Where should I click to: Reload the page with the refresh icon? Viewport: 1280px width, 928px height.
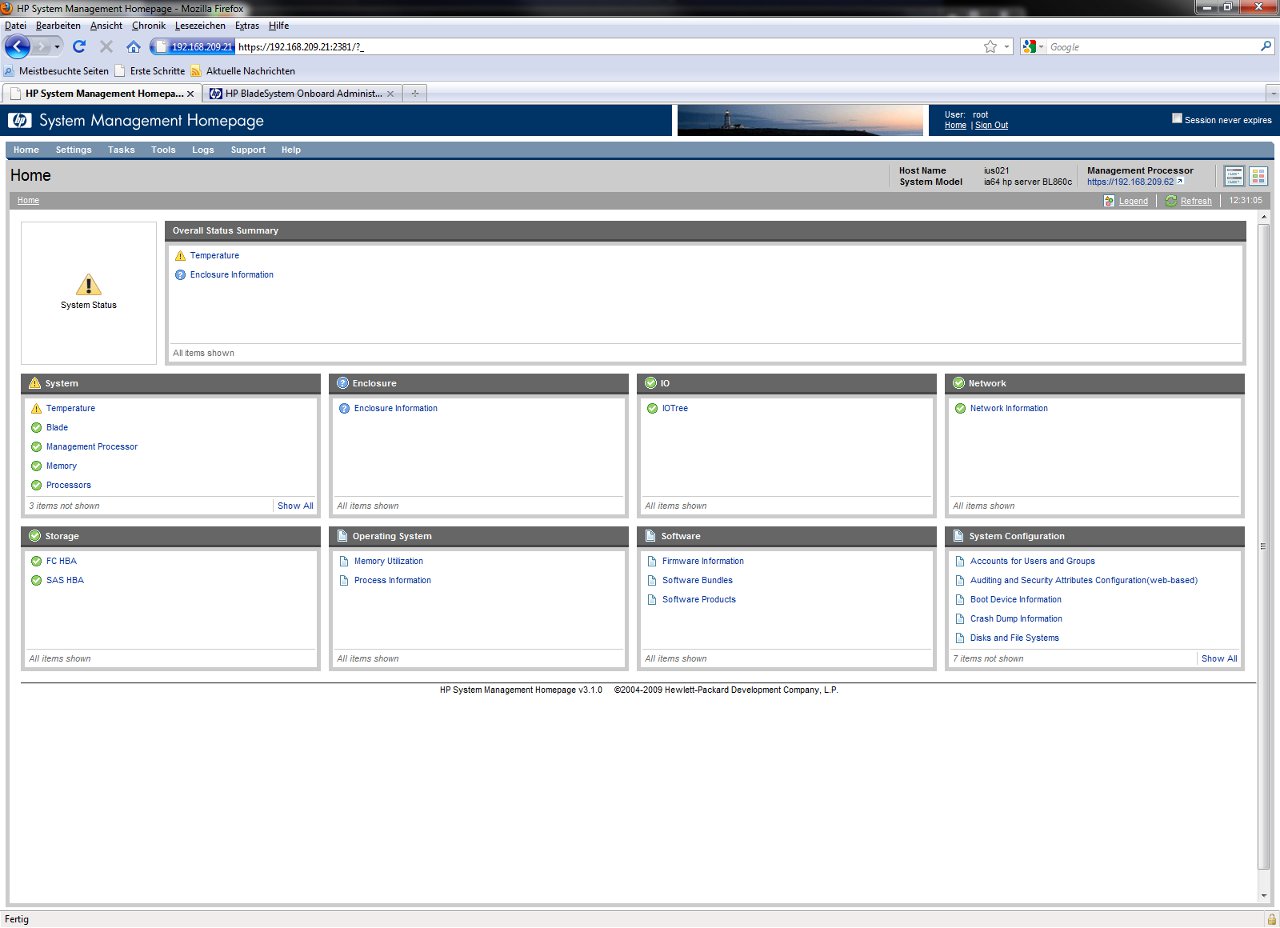79,47
